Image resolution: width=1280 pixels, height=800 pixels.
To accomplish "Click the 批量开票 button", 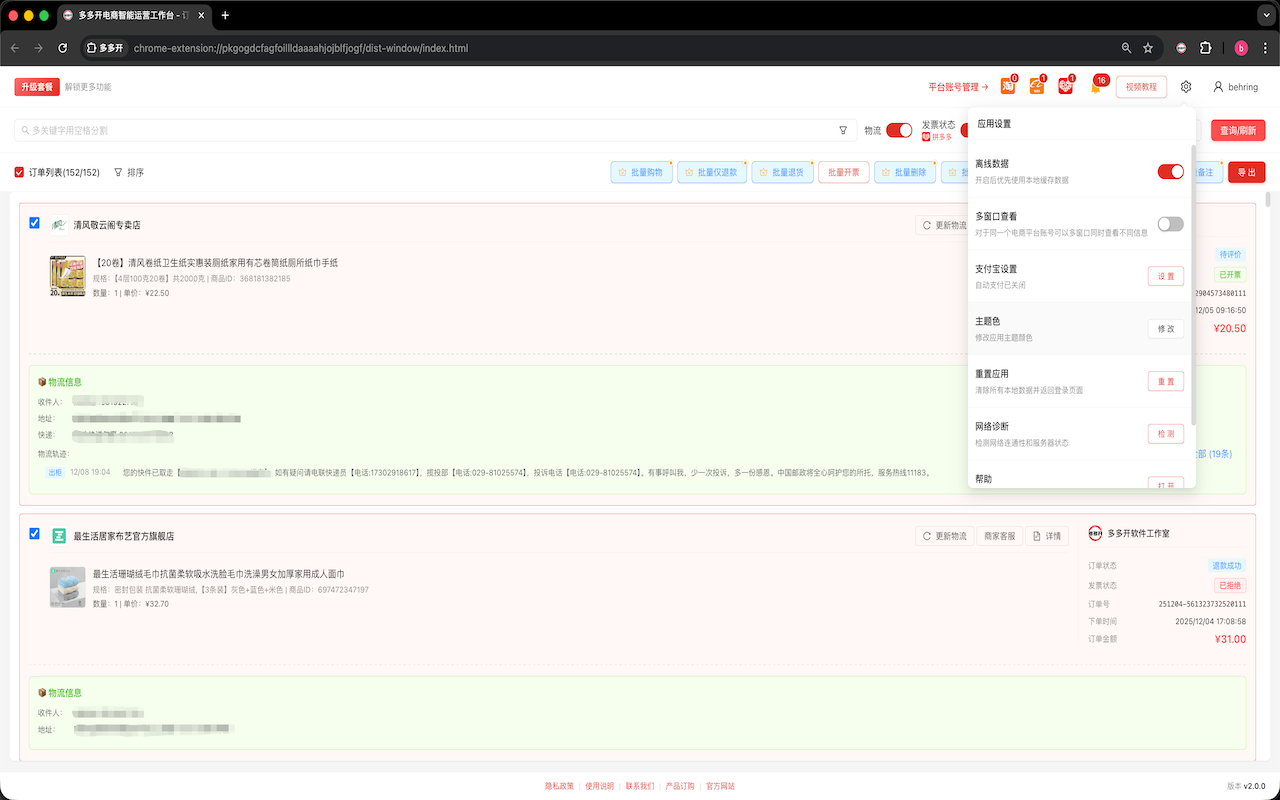I will point(843,172).
